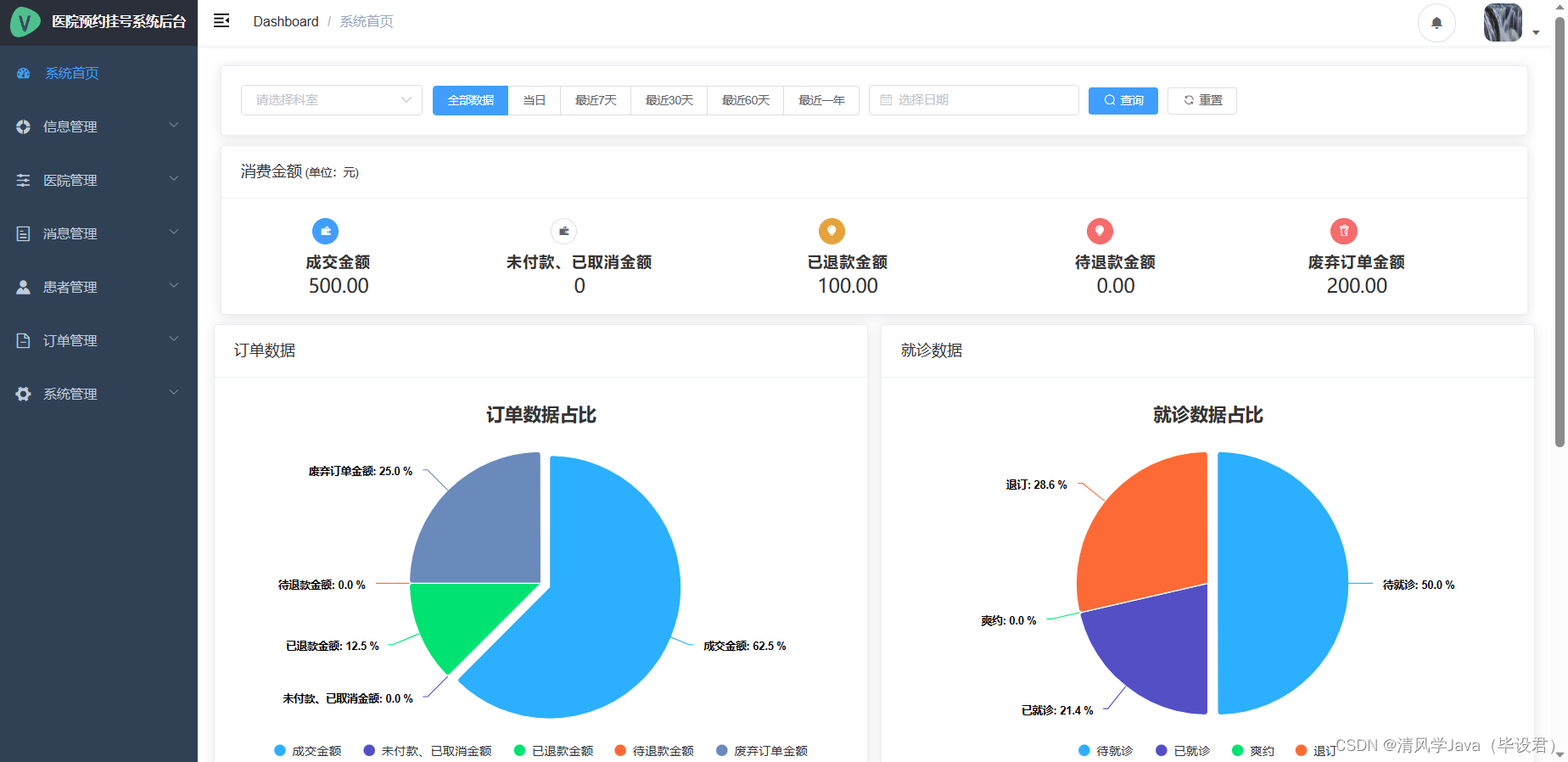Click the 已退款金额 value 100.00

click(848, 286)
